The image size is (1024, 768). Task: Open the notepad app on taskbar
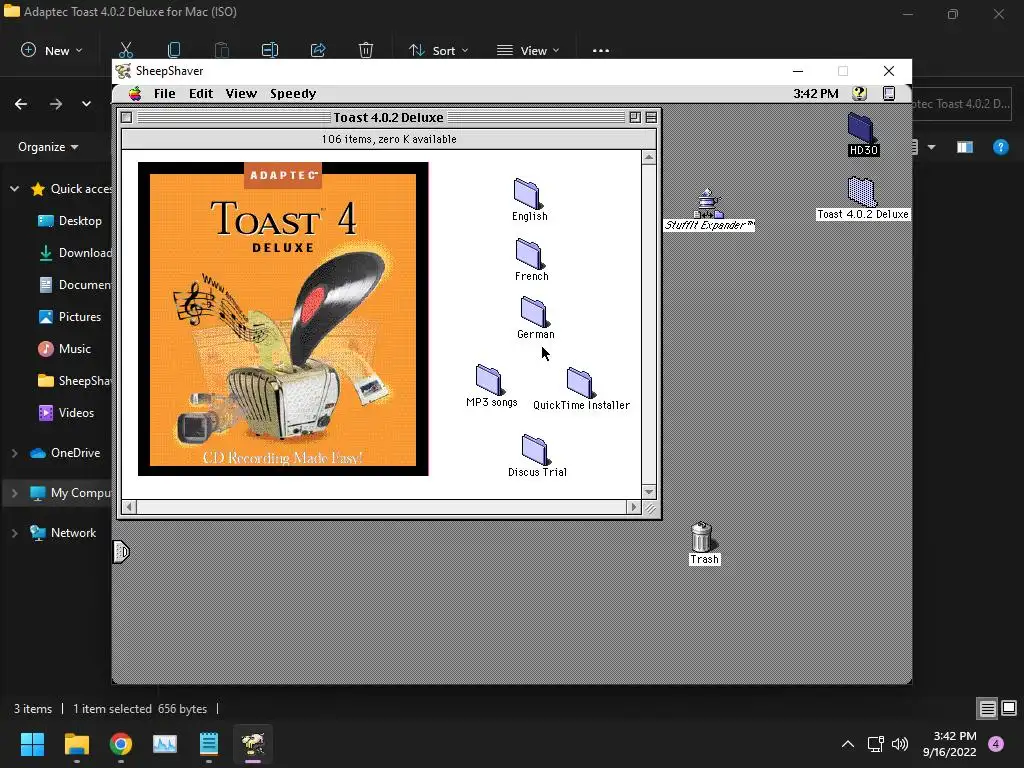click(208, 744)
